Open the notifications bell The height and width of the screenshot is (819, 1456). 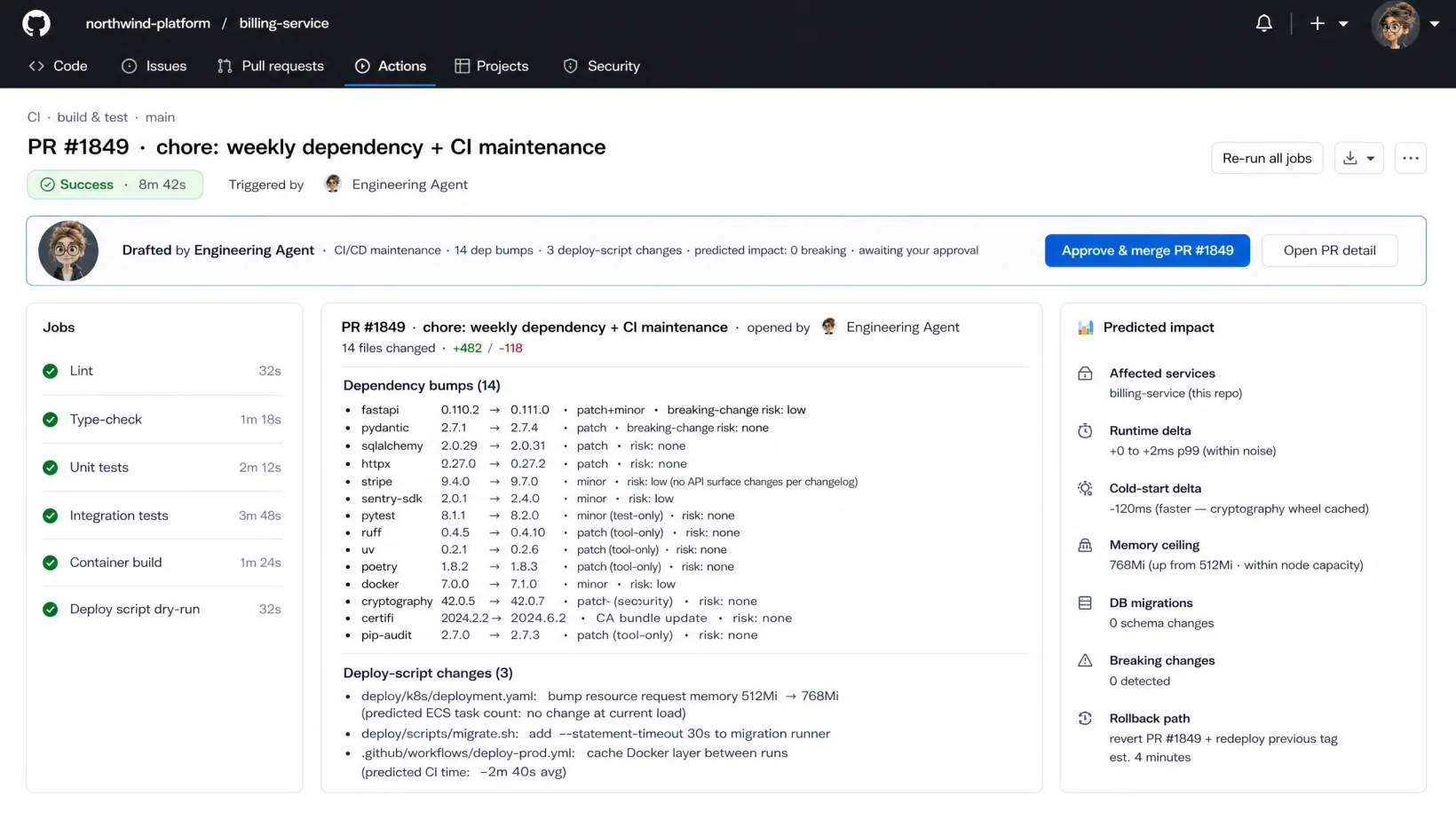[1263, 24]
